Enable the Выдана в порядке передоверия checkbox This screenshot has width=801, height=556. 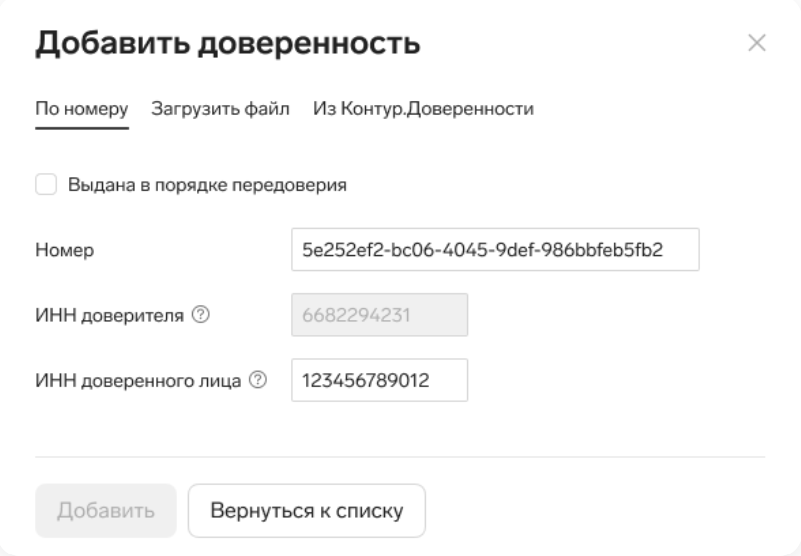(46, 184)
